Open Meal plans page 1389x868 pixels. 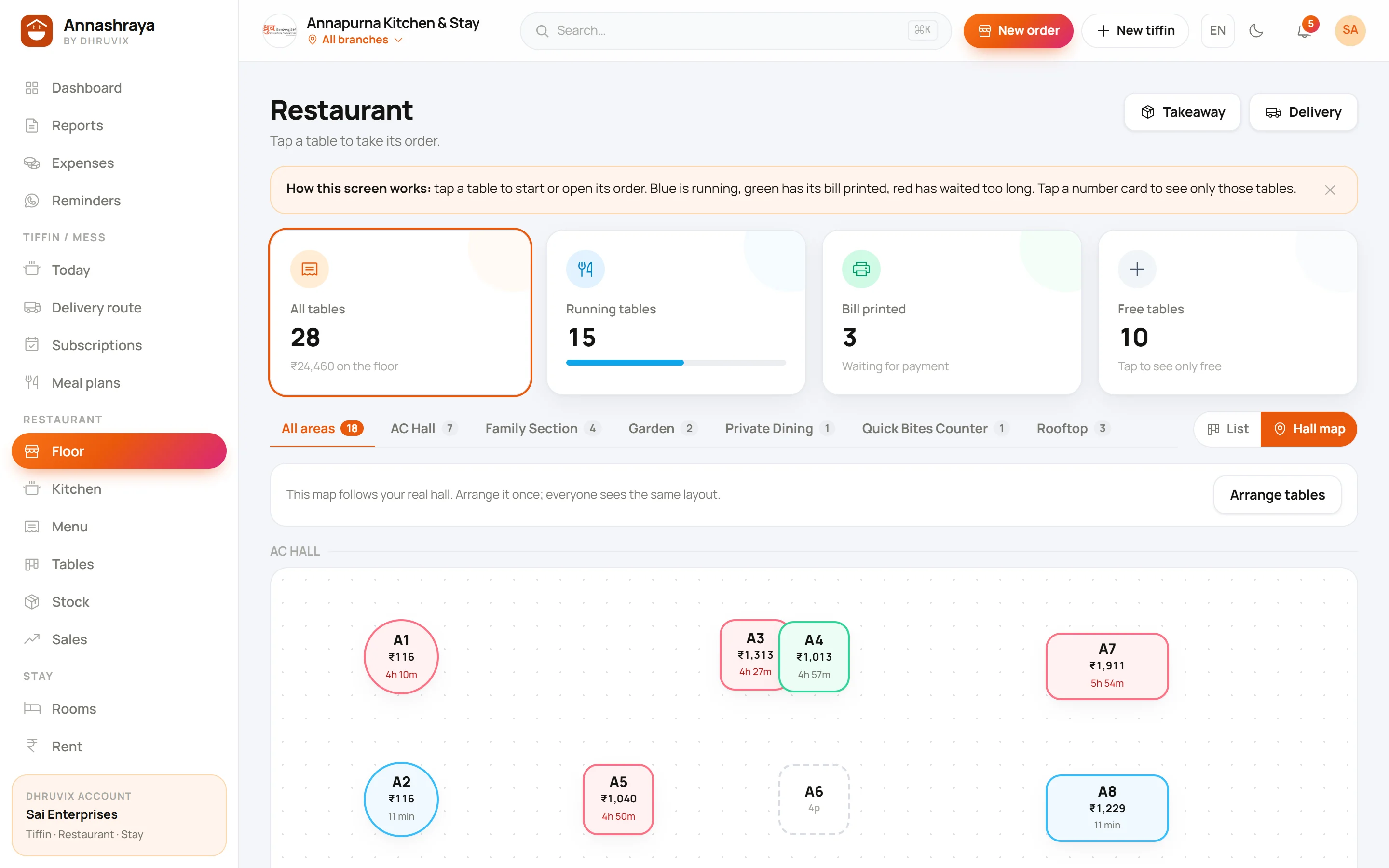pos(119,383)
